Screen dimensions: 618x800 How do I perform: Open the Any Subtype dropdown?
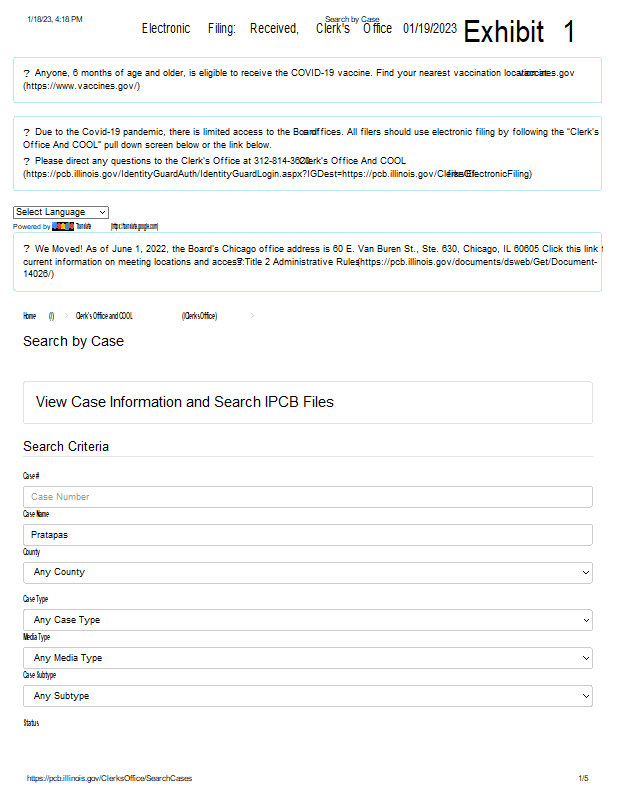point(308,696)
